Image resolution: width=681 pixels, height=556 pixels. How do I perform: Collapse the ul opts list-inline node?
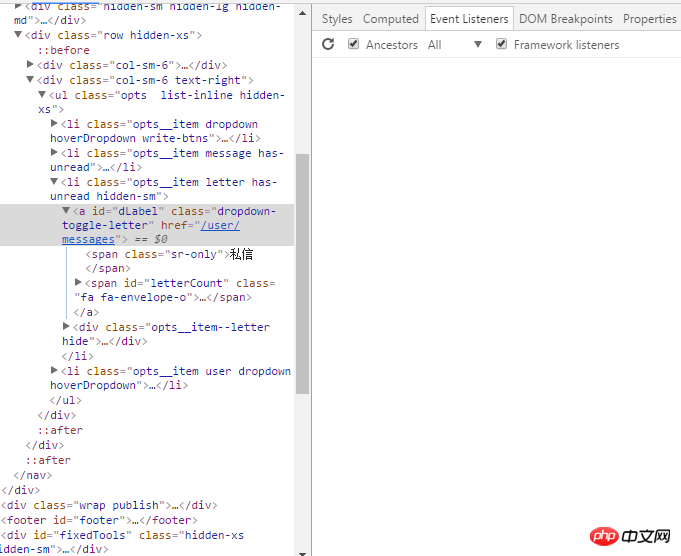pos(42,94)
